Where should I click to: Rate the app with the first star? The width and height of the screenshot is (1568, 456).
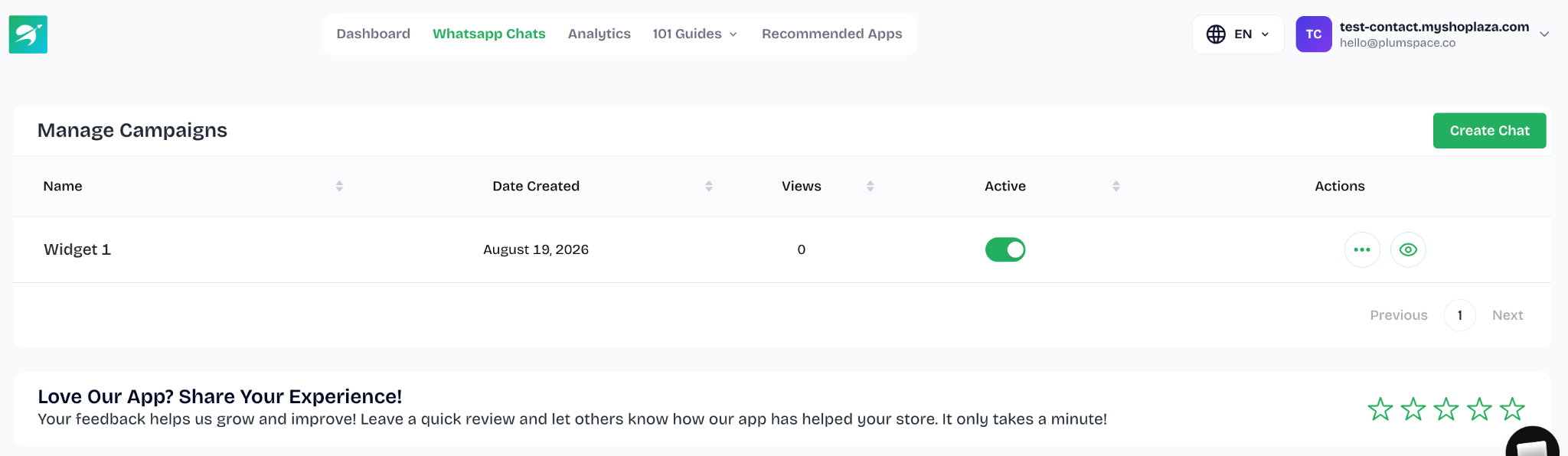point(1380,409)
